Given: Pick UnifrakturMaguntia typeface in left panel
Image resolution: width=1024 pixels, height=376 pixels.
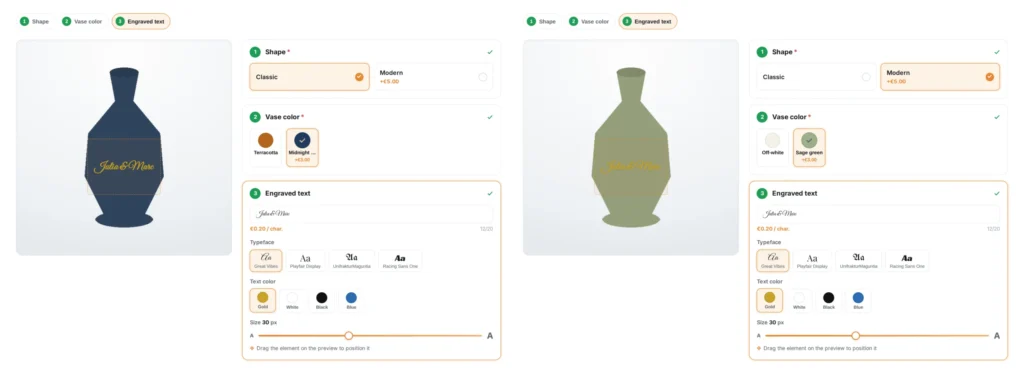Looking at the screenshot, I should (x=352, y=260).
